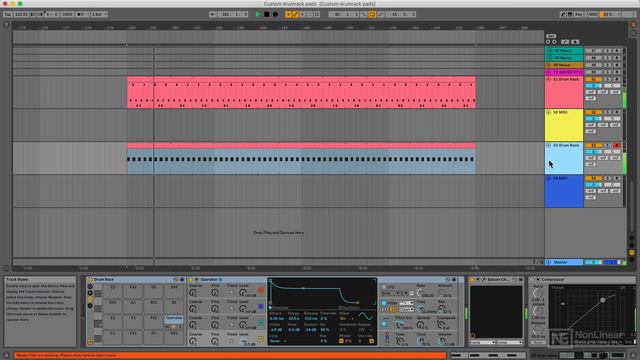Select the yellow oscillator A square in Operator
This screenshot has height=360, width=640.
point(261,339)
